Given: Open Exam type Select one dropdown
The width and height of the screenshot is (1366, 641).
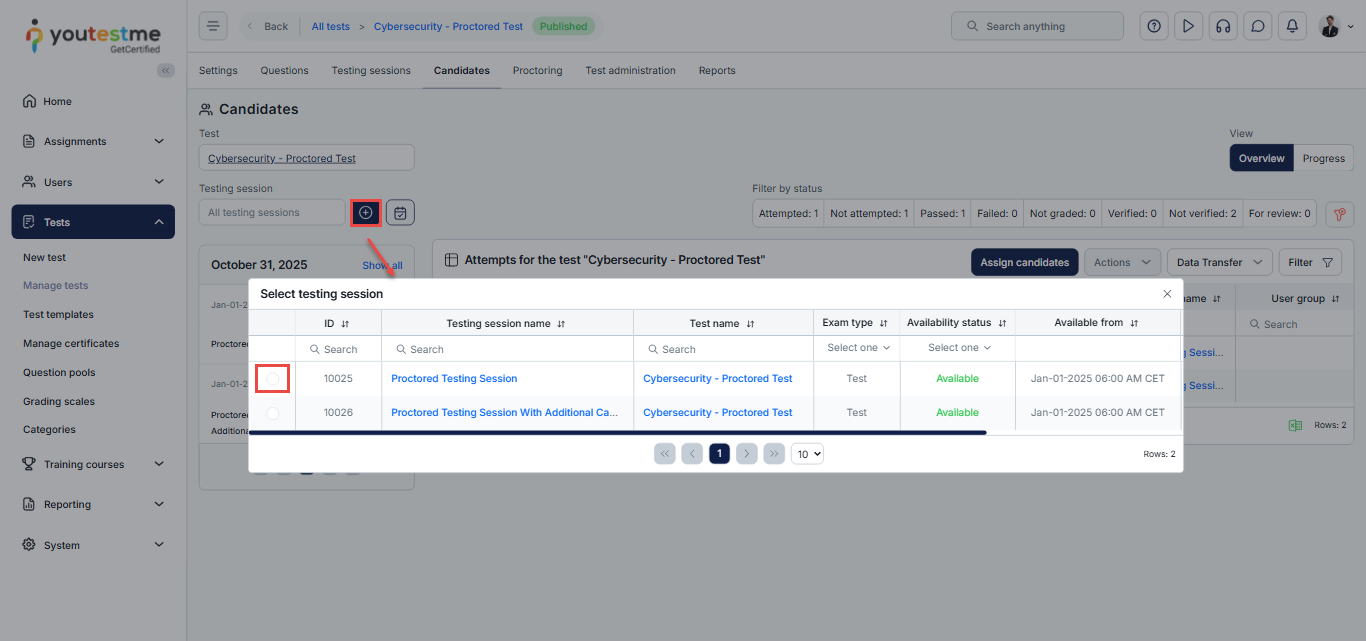Looking at the screenshot, I should tap(857, 348).
